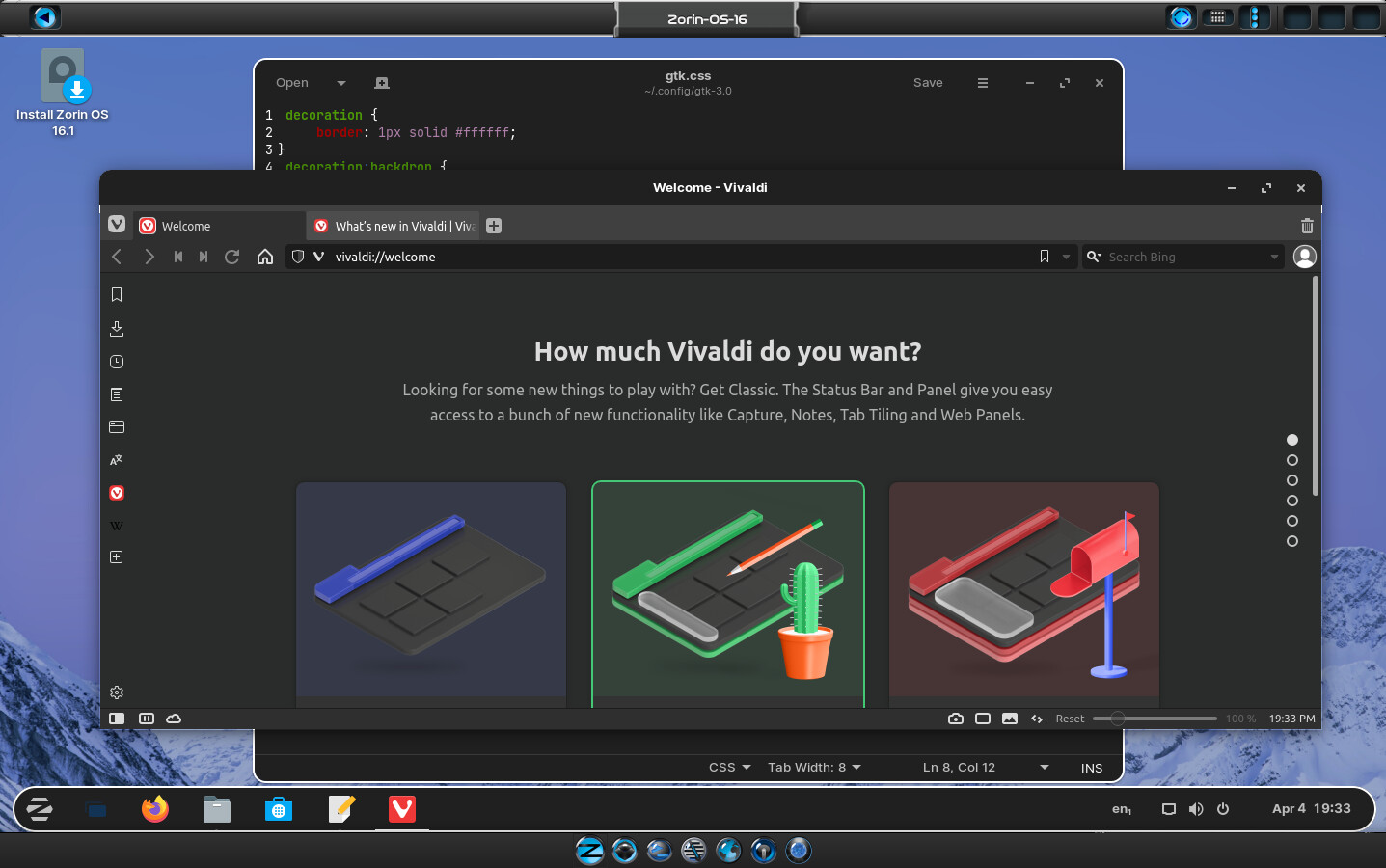Toggle the tab bar icon in the status bar
The image size is (1386, 868).
147,719
